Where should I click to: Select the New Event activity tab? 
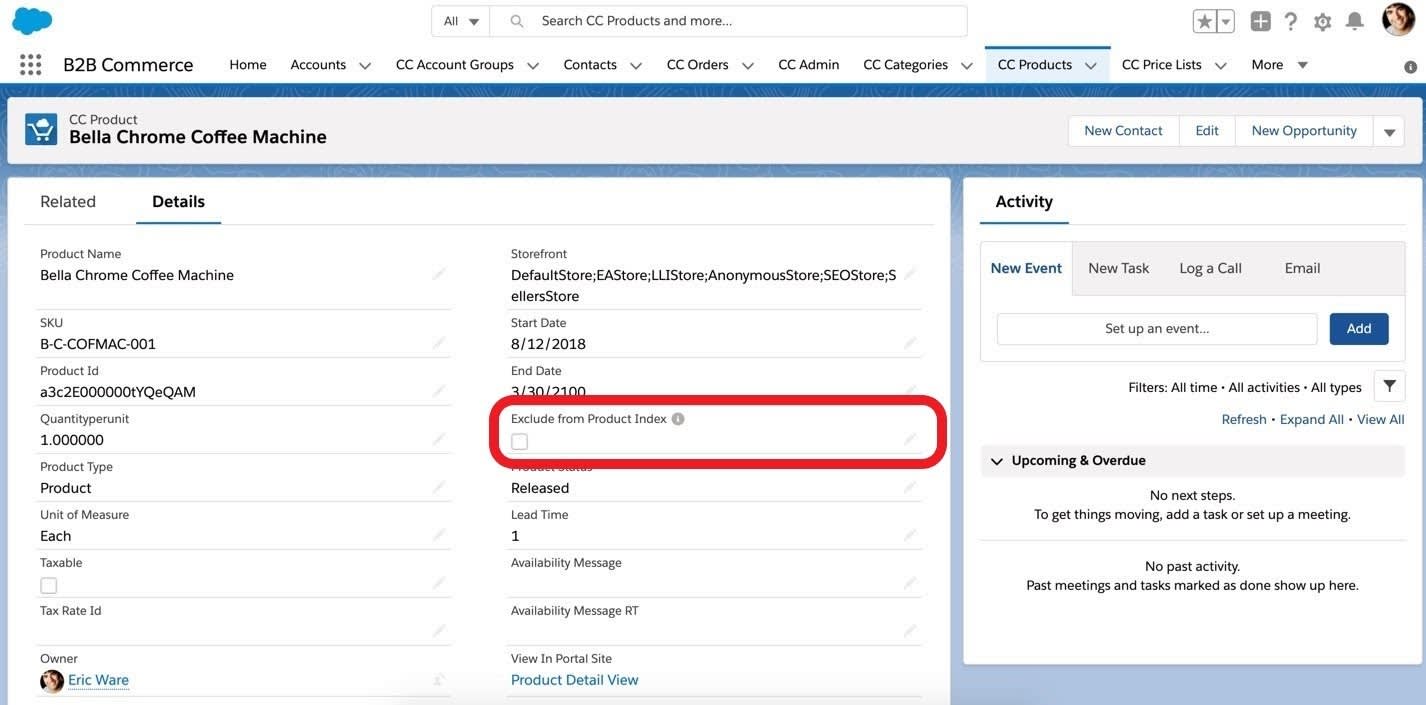(x=1026, y=268)
